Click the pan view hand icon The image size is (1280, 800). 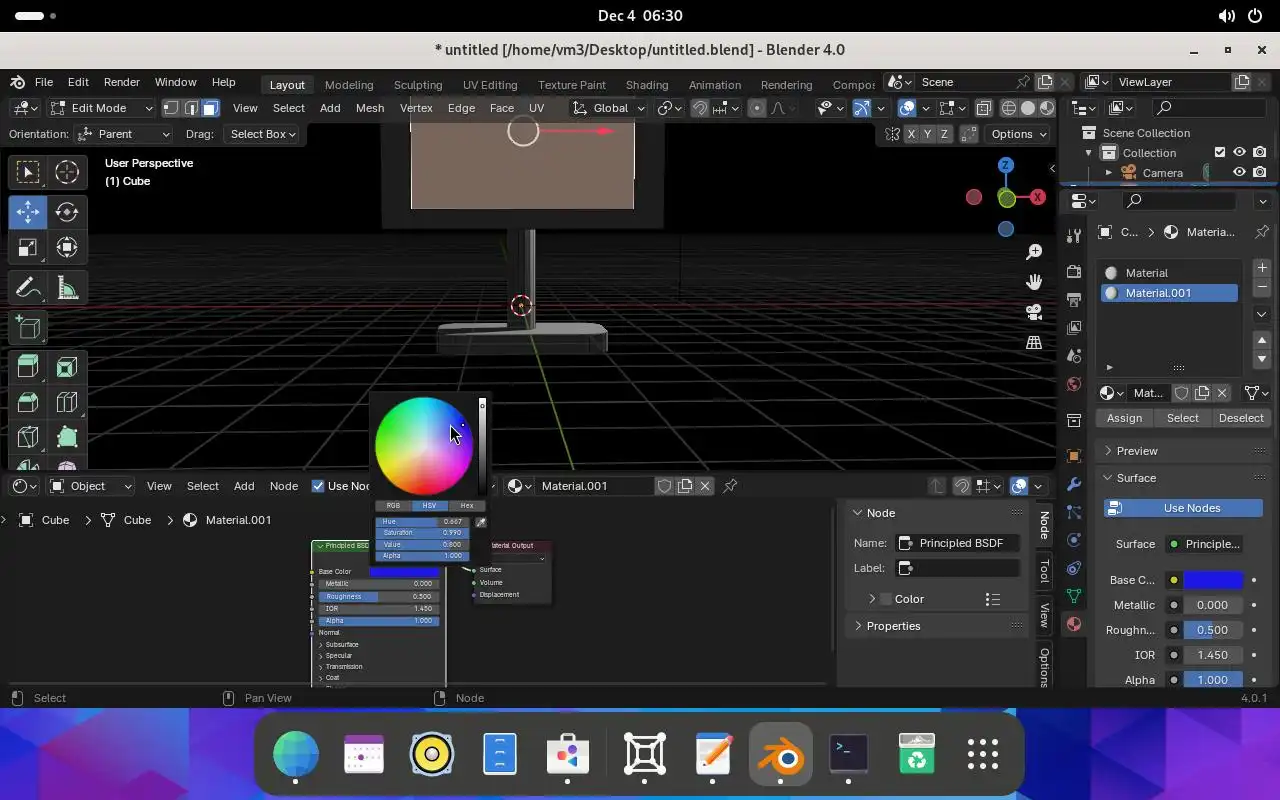pyautogui.click(x=1034, y=282)
